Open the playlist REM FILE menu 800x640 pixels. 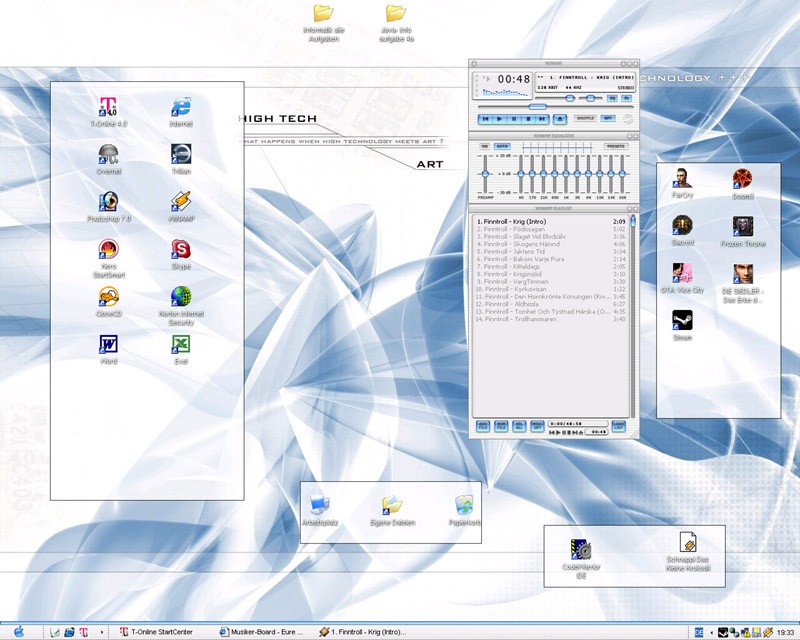(x=501, y=426)
